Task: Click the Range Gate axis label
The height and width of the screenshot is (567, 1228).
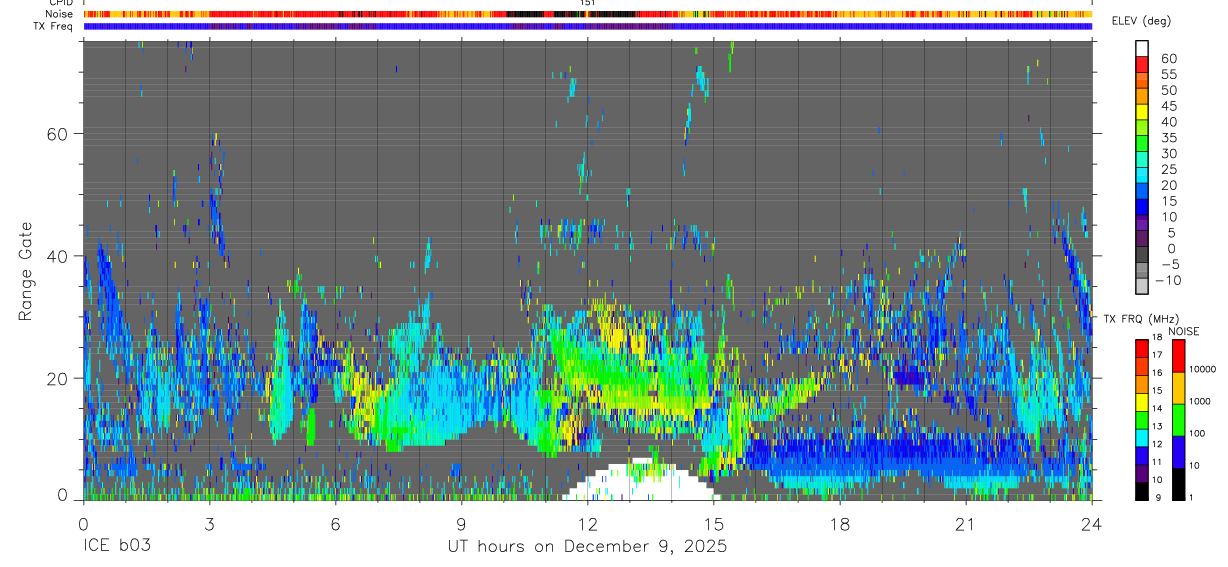Action: [26, 270]
